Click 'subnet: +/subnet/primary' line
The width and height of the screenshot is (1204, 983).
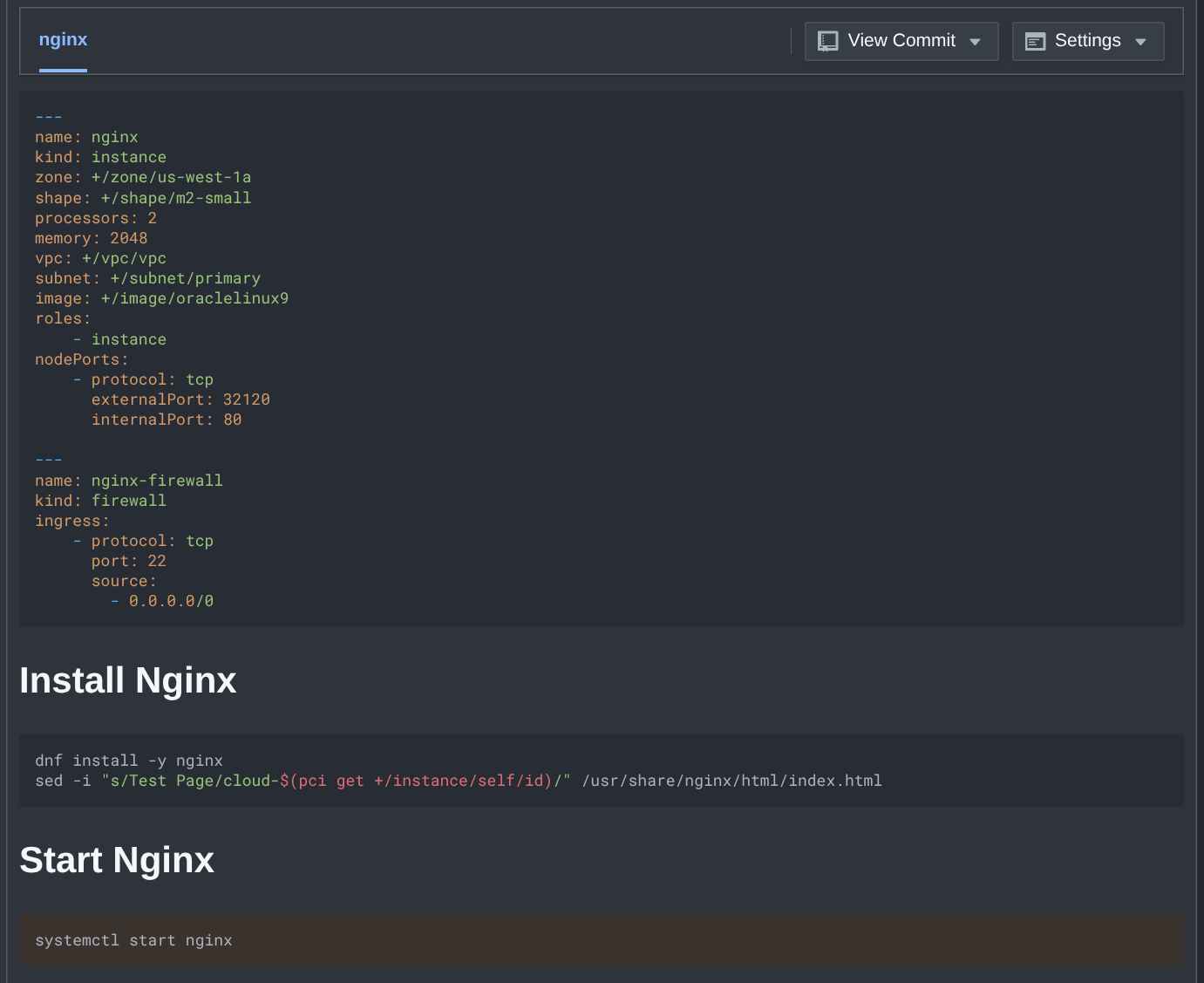(x=147, y=278)
